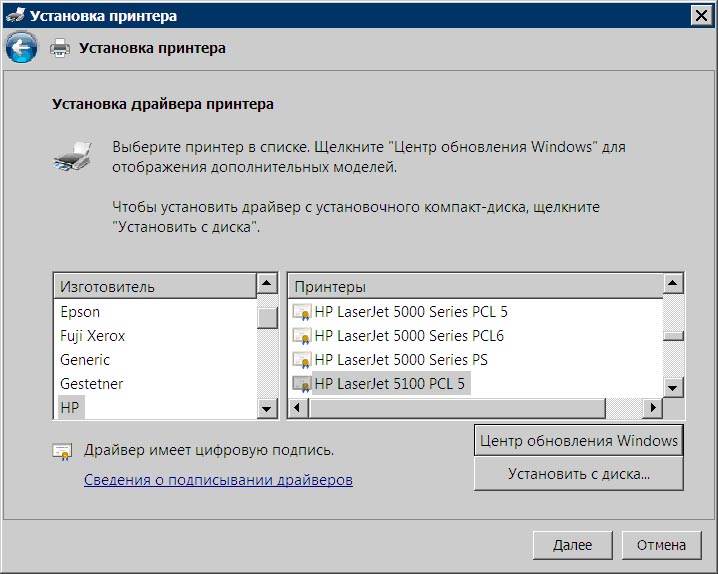Select Gestetner manufacturer entry

[91, 384]
